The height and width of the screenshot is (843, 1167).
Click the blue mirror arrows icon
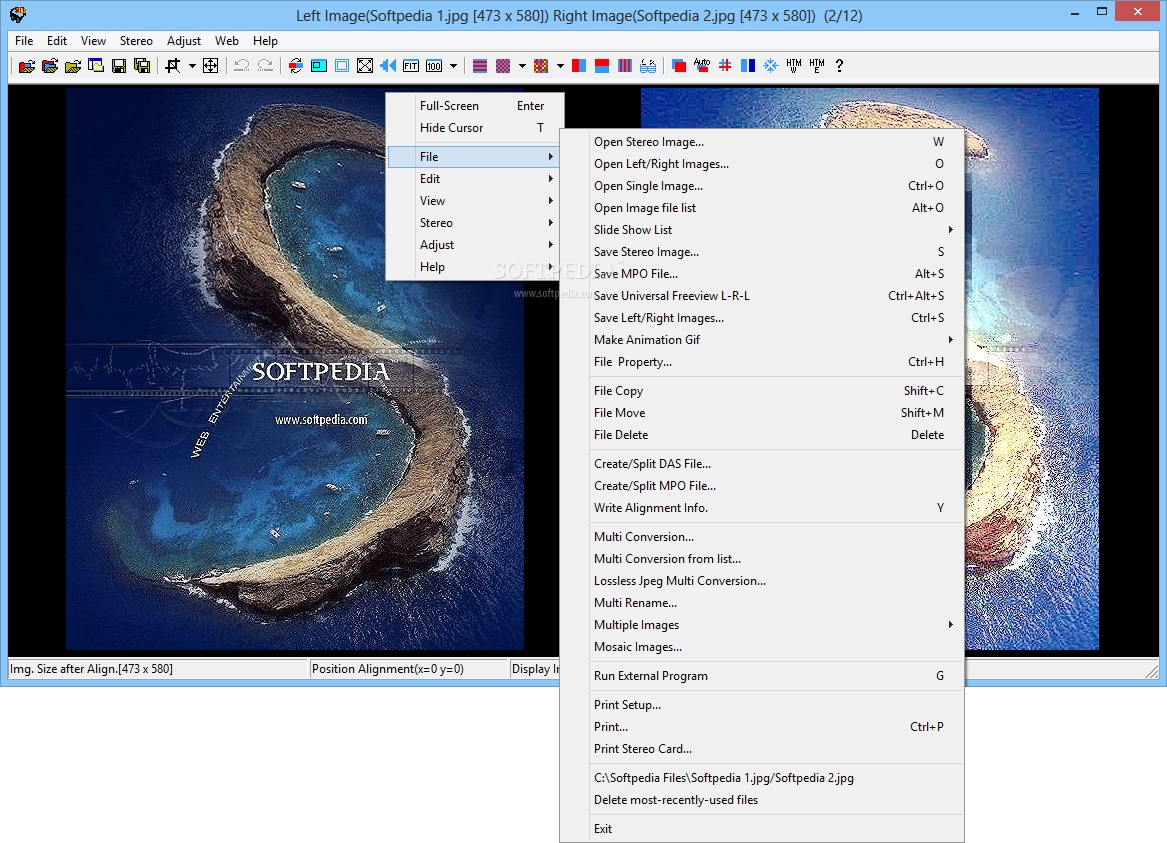coord(388,65)
